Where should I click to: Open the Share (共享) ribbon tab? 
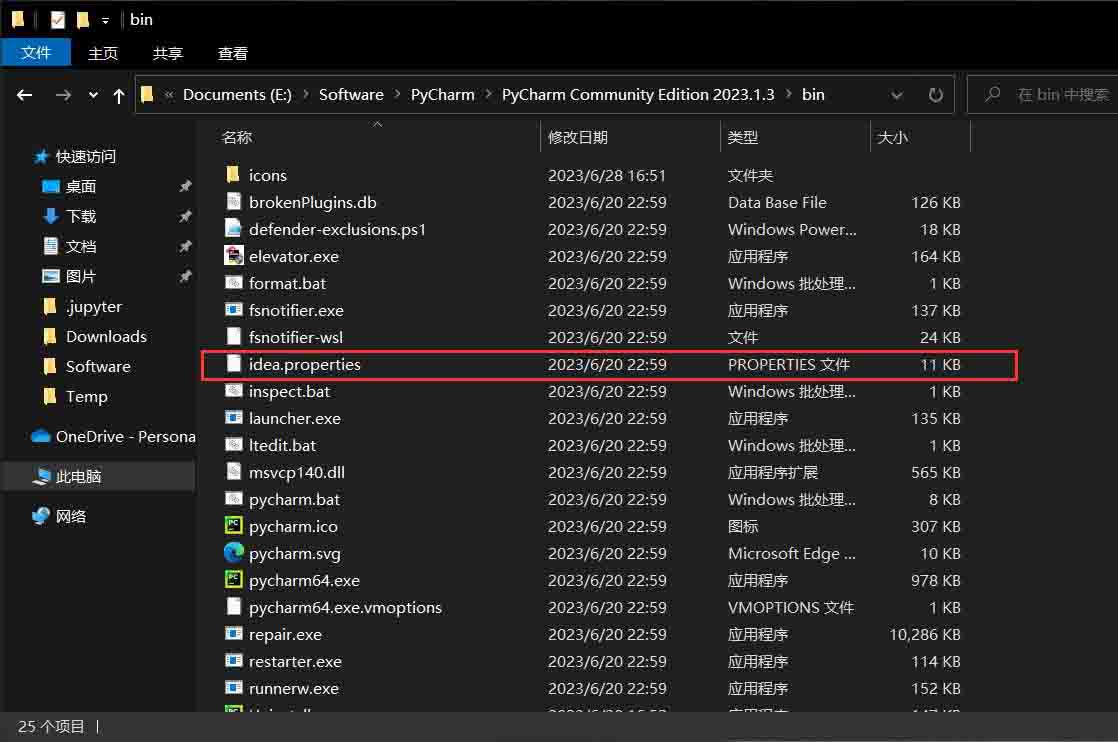point(168,53)
